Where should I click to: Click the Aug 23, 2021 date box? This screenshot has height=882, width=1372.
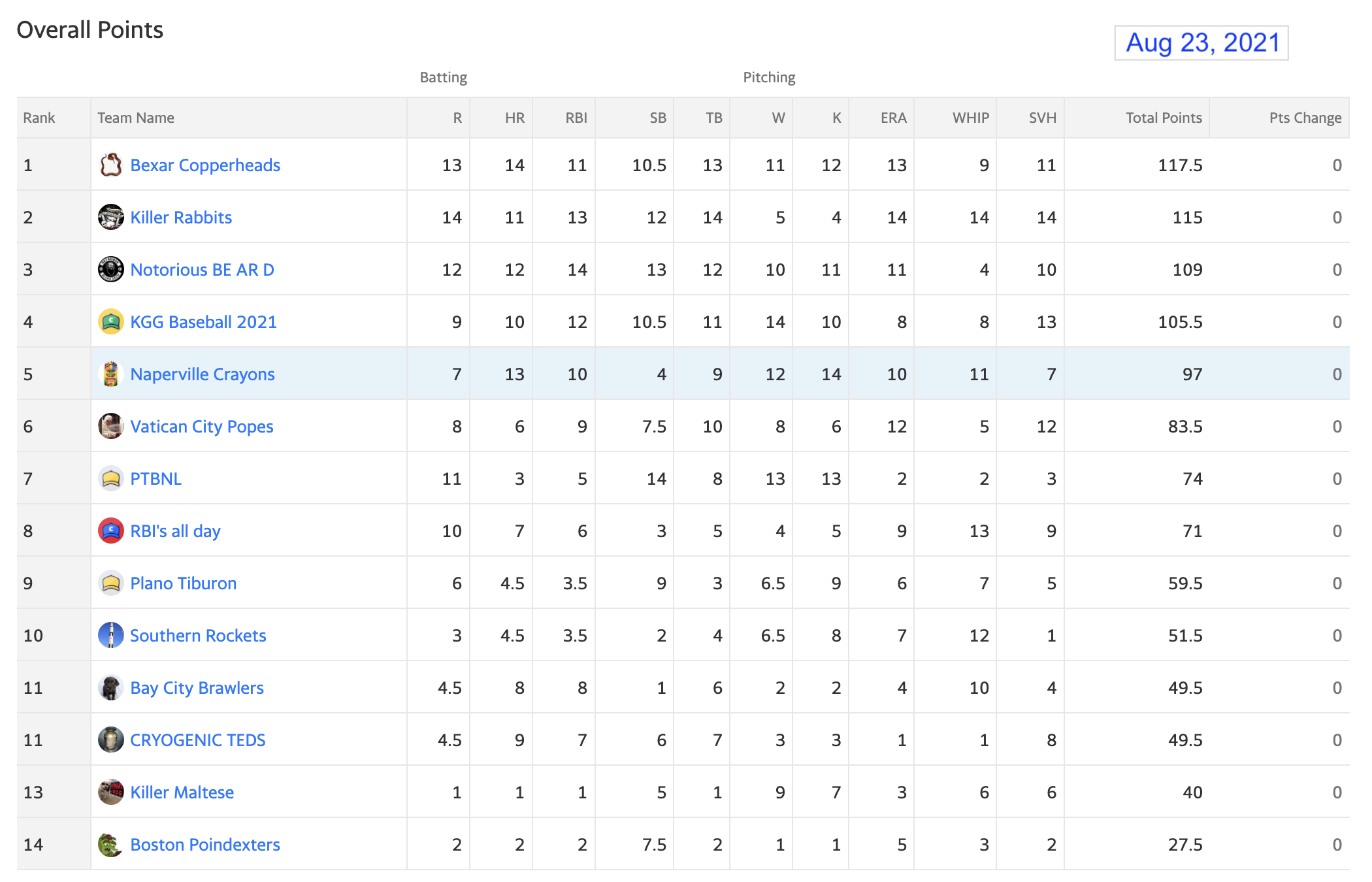tap(1201, 42)
